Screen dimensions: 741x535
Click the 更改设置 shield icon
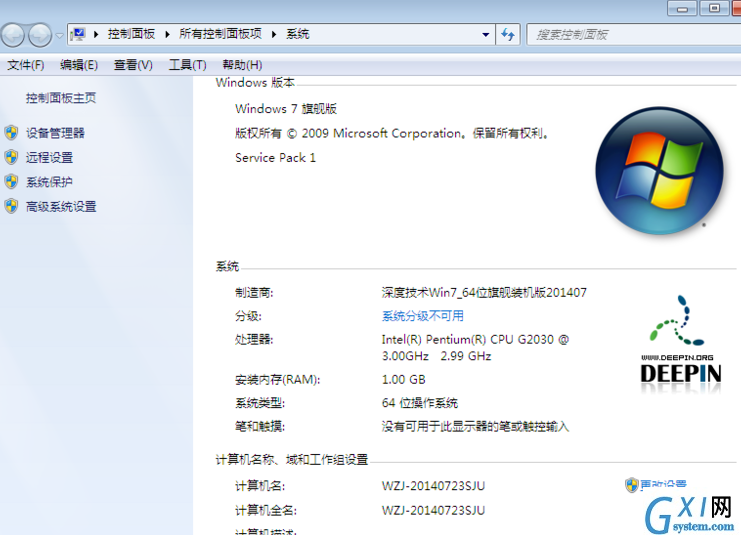[631, 484]
